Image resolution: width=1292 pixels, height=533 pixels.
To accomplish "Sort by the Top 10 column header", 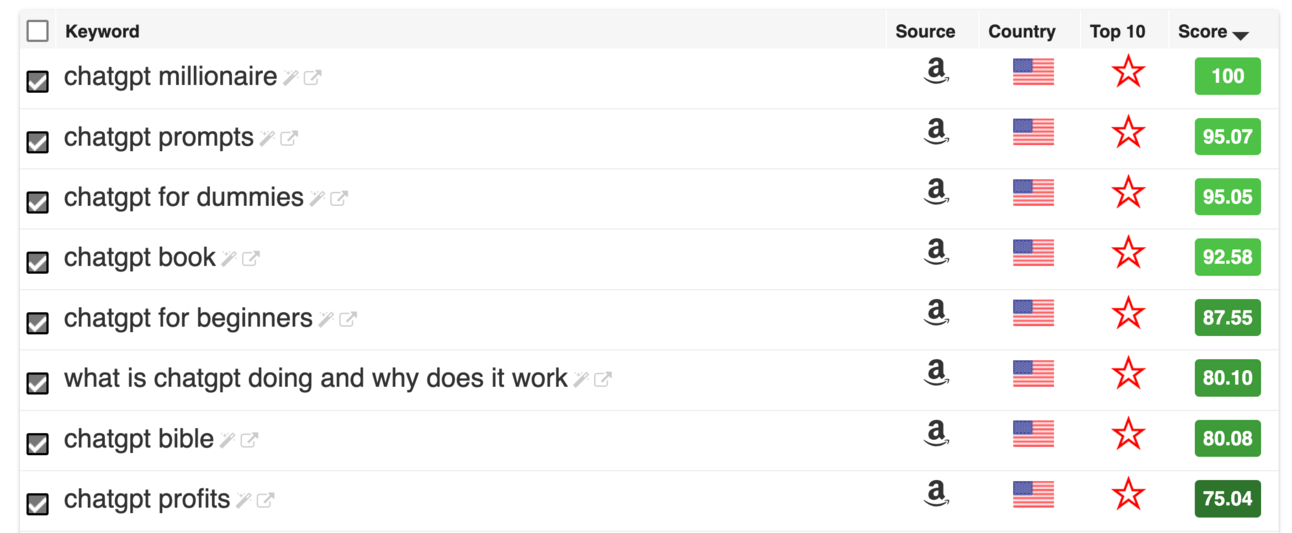I will click(x=1117, y=31).
